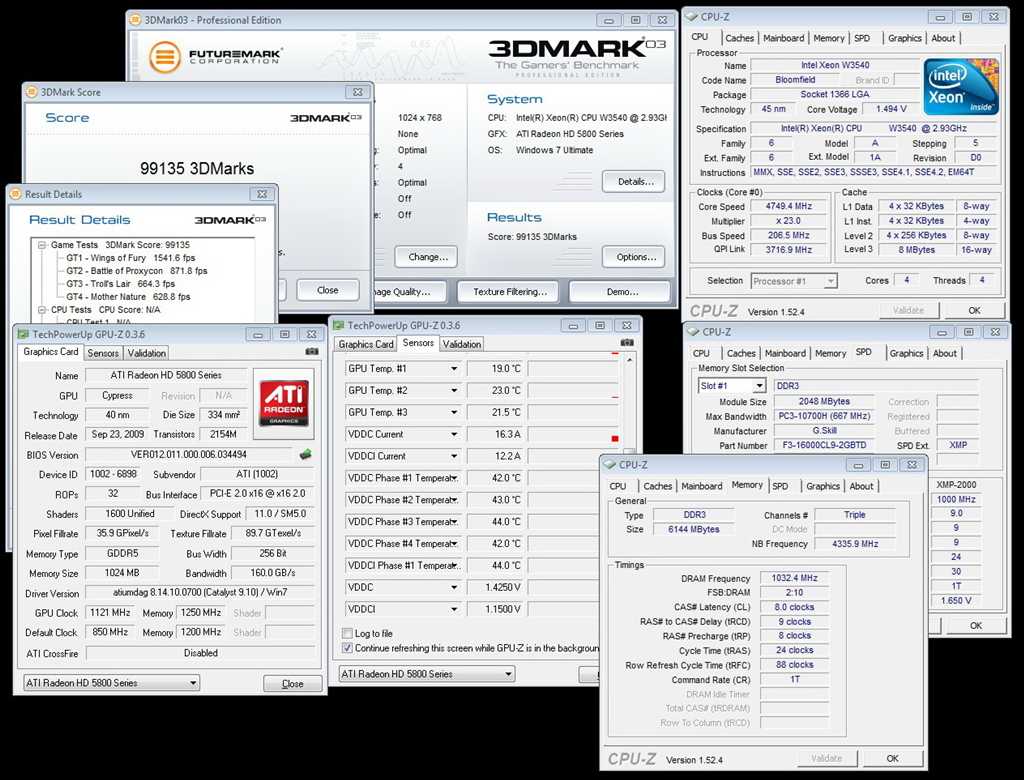Click the 3DMark Score window title icon
This screenshot has width=1024, height=780.
(31, 92)
